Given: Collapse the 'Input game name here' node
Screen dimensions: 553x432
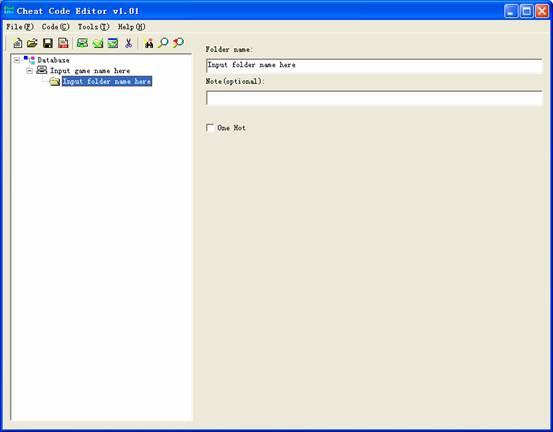Looking at the screenshot, I should pyautogui.click(x=30, y=71).
